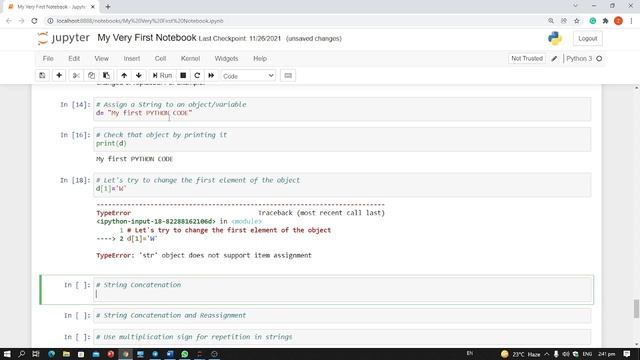
Task: Open the View menu
Action: (x=101, y=58)
